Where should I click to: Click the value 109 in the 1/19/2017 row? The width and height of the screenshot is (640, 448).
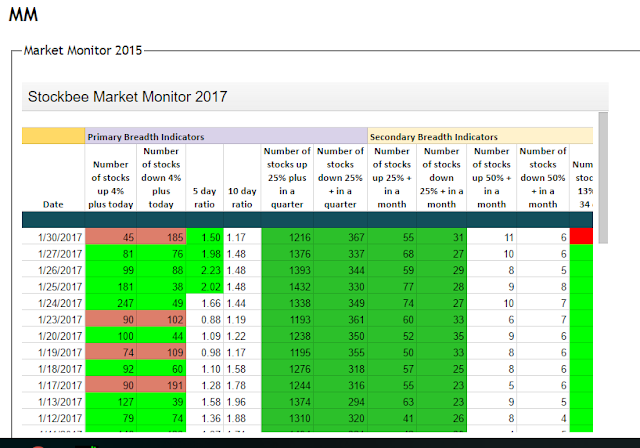[x=161, y=352]
